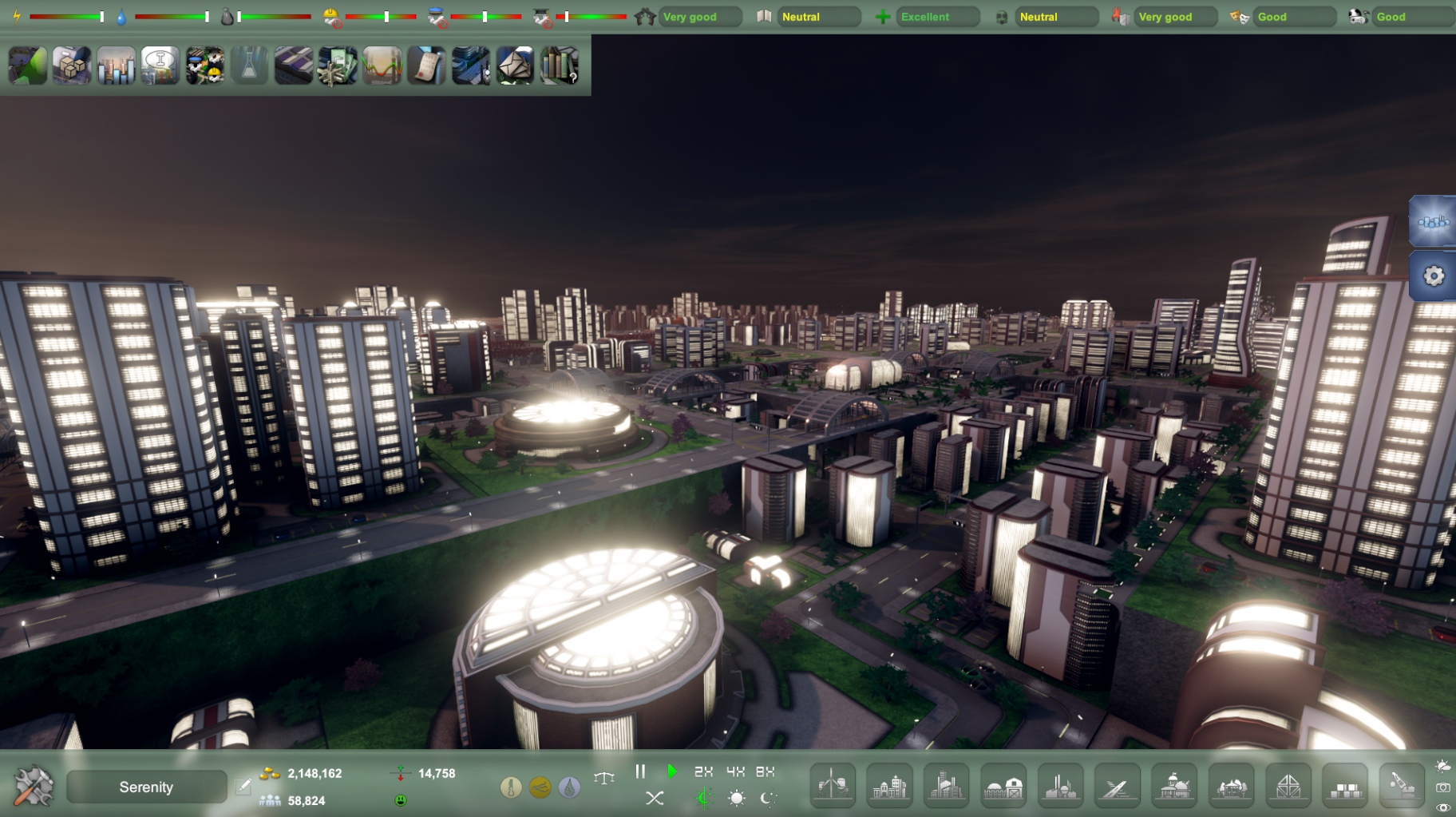This screenshot has height=817, width=1456.
Task: Click the fire safety Very good status
Action: coord(1176,17)
